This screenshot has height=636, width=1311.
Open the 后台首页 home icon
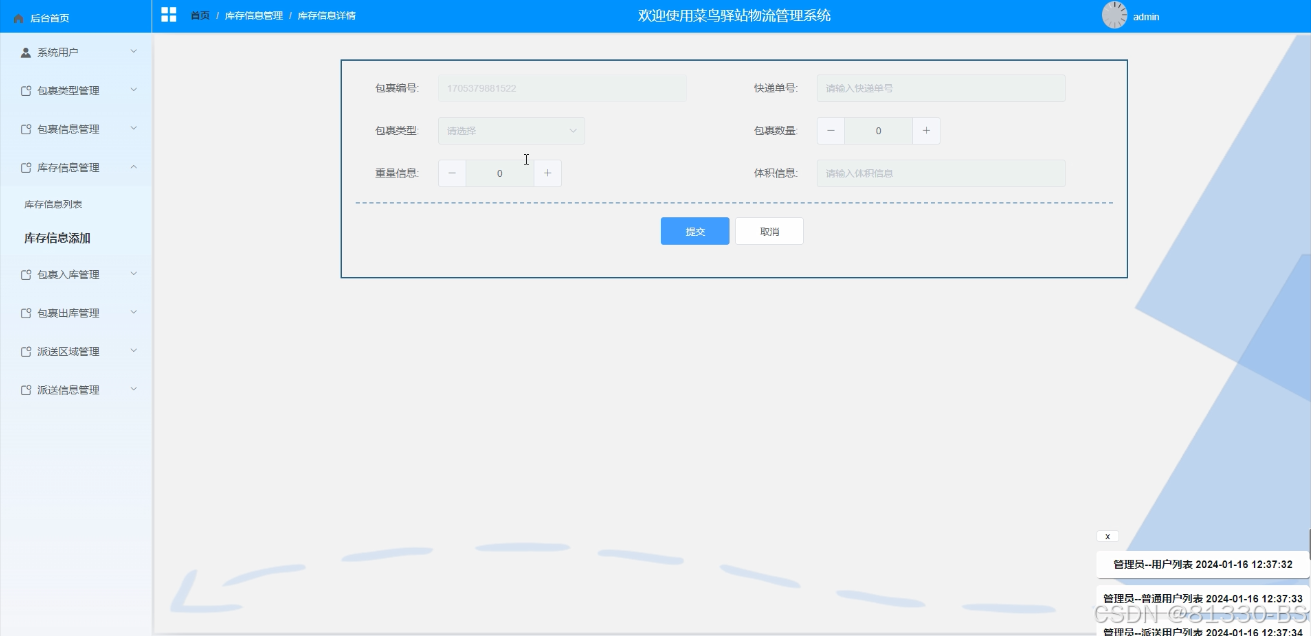[x=18, y=18]
